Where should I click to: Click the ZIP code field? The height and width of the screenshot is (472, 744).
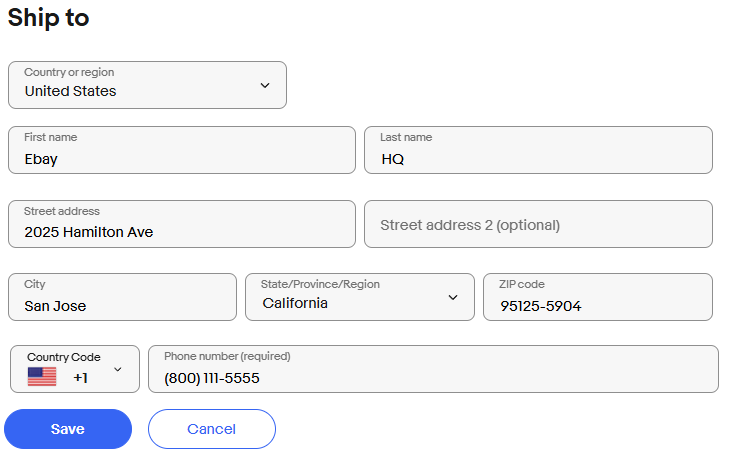tap(597, 297)
